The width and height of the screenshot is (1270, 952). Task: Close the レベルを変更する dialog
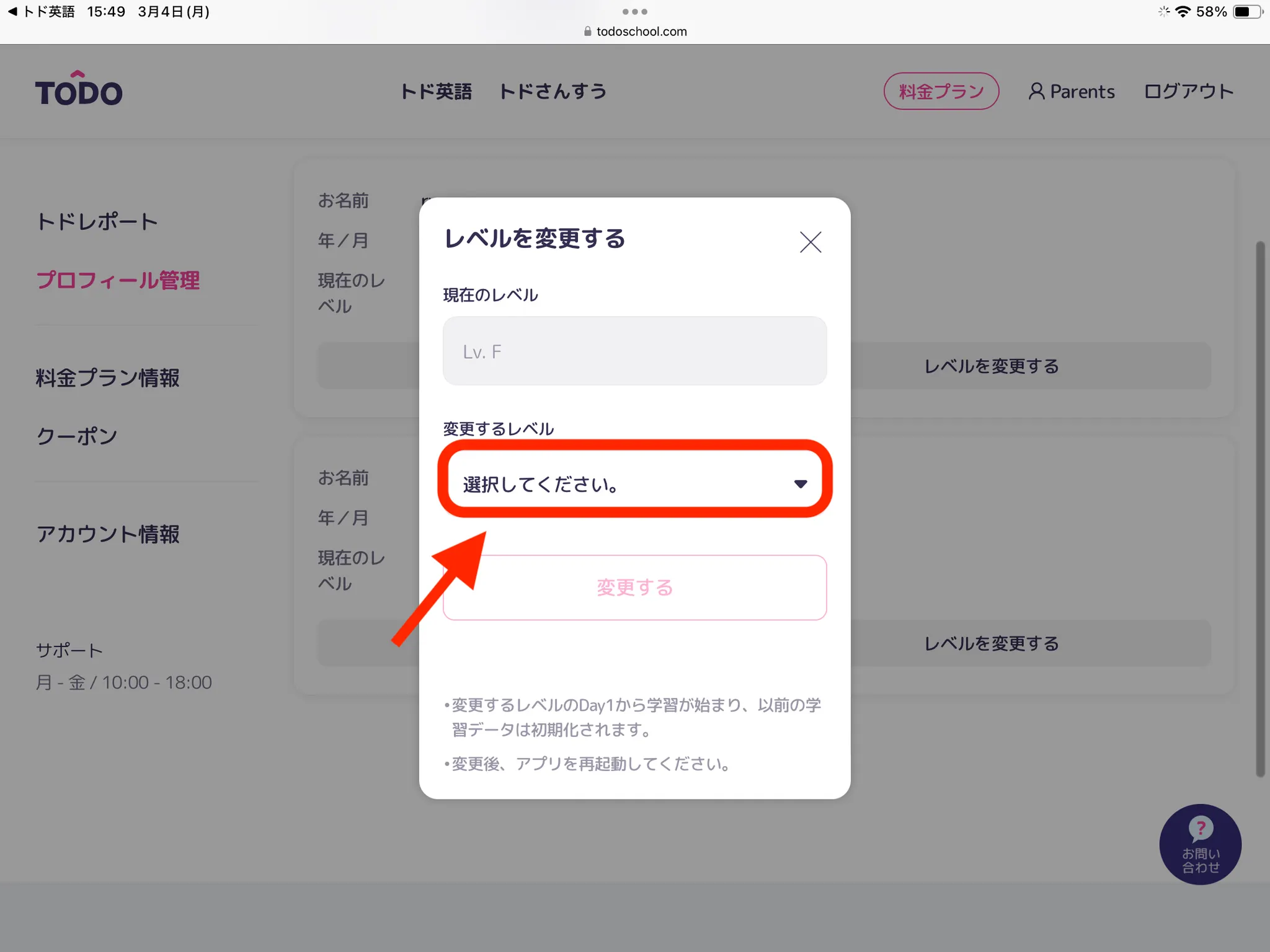click(810, 242)
